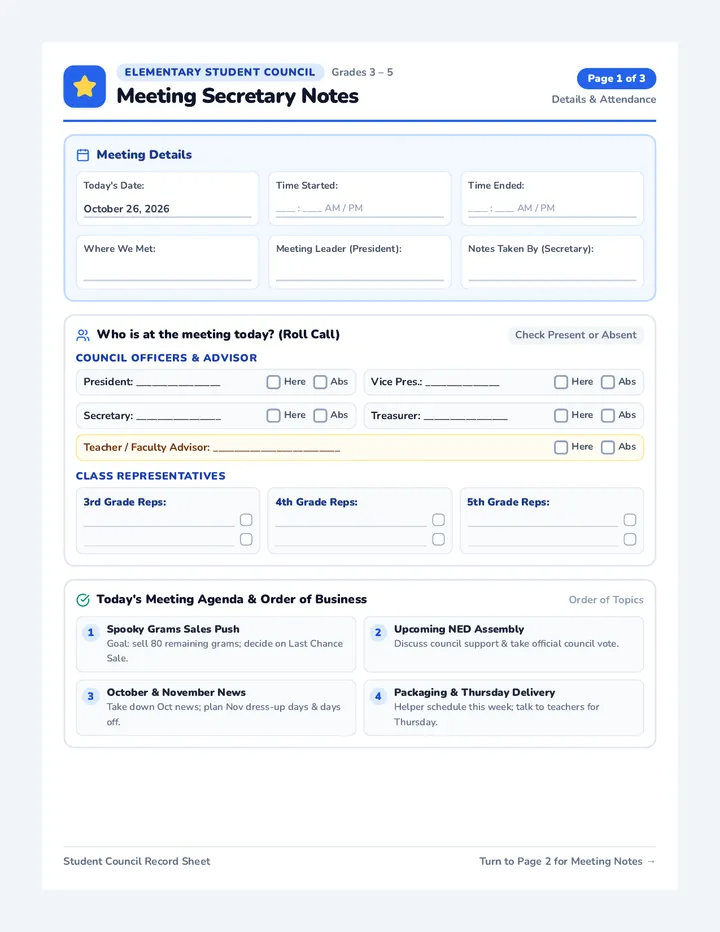Mark the Treasurer as Abs

coord(608,415)
